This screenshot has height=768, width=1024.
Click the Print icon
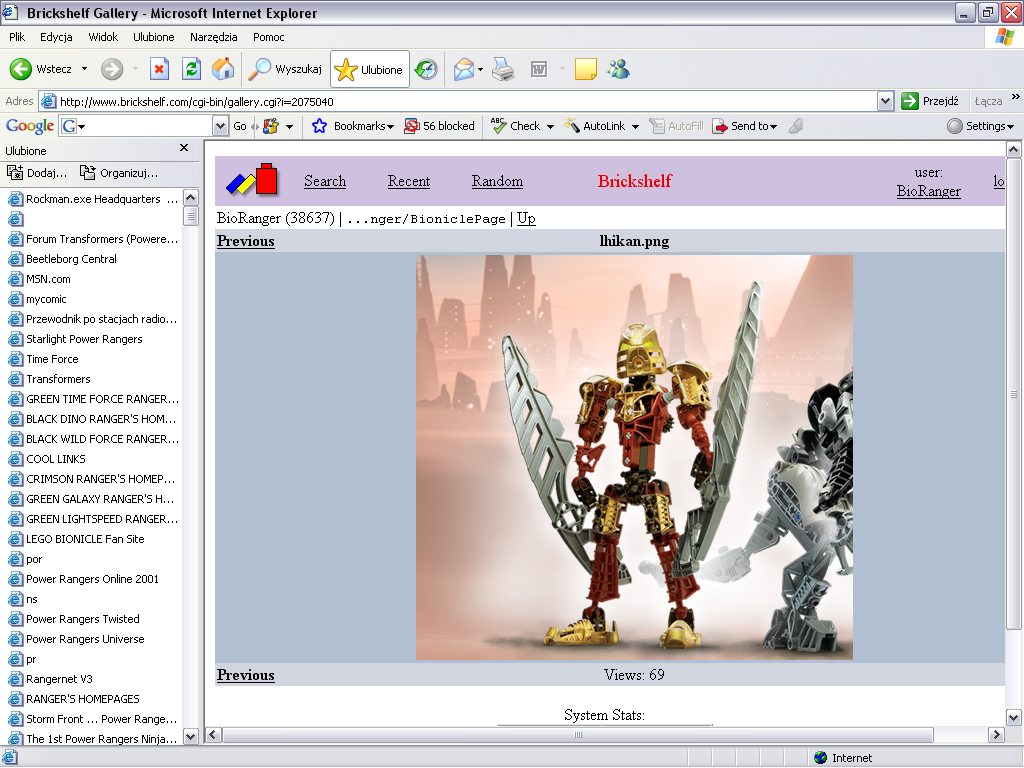[503, 69]
